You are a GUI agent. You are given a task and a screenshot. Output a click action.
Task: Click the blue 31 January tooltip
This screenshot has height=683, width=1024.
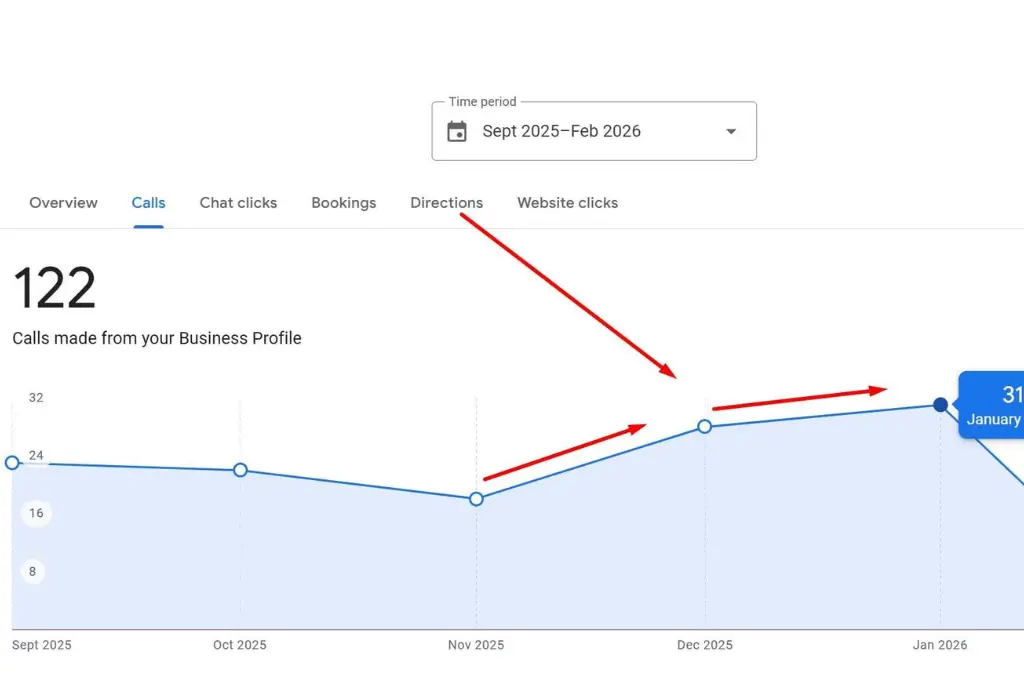(992, 405)
